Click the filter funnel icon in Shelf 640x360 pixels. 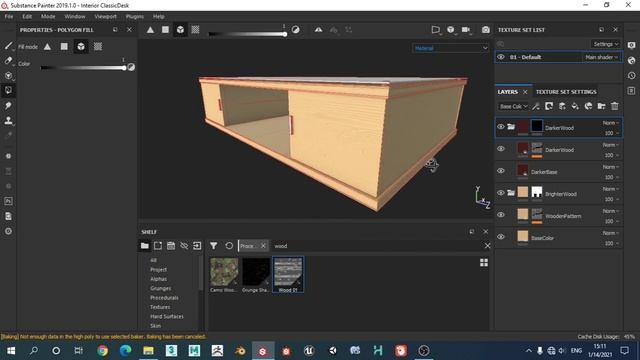pyautogui.click(x=213, y=246)
